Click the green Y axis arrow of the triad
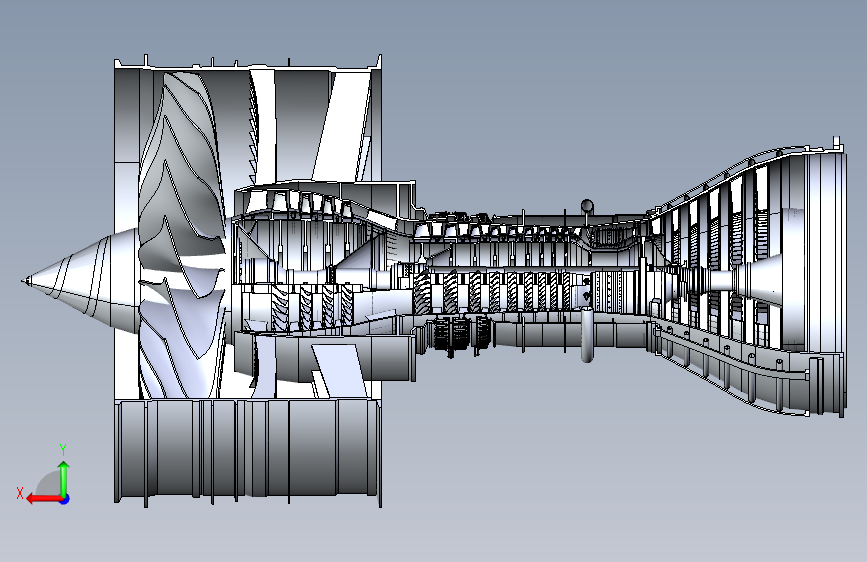 64,479
